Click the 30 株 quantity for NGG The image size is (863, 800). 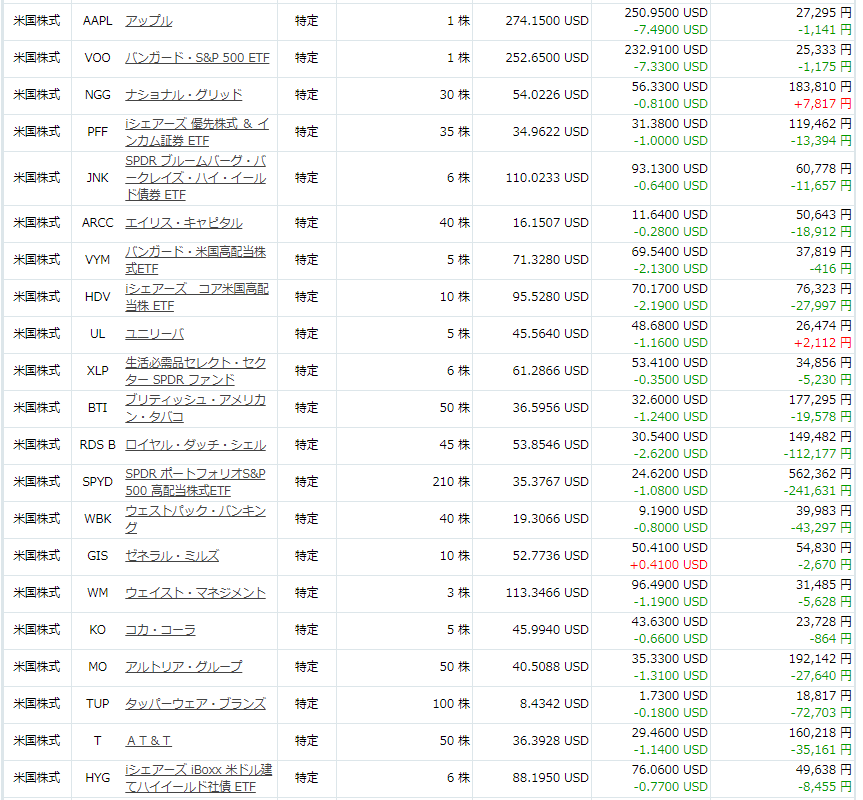coord(455,95)
